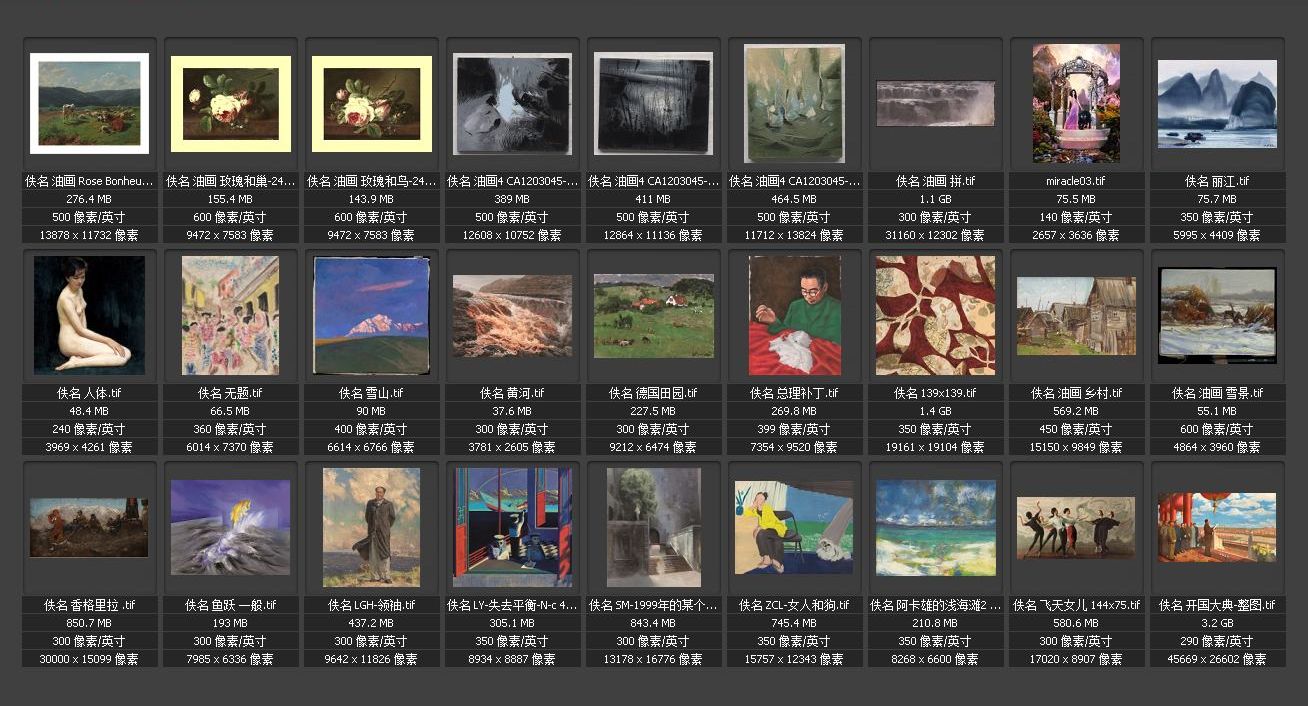Open the 佚名 LGH-领袖.tif portrait thumbnail
The width and height of the screenshot is (1308, 706).
click(371, 527)
